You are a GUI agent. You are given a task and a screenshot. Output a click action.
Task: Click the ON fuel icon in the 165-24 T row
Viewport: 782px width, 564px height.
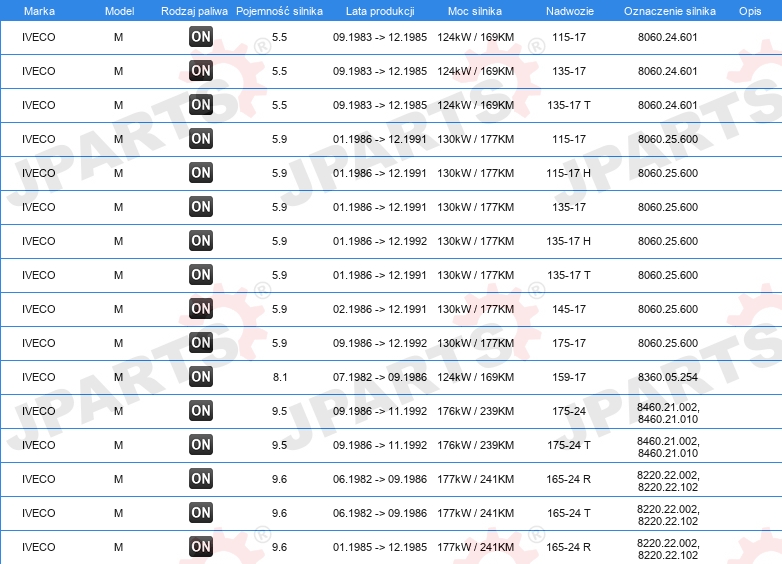click(x=201, y=512)
